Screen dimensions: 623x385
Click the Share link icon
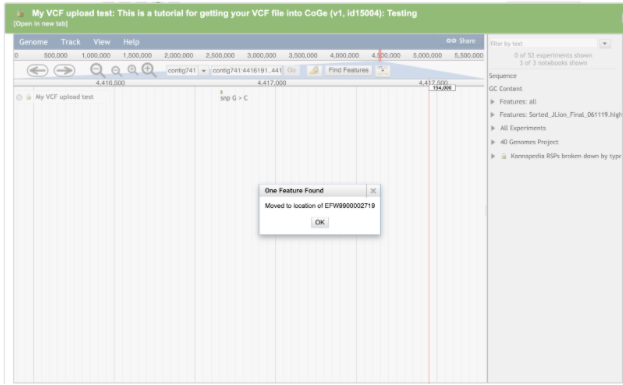click(451, 41)
